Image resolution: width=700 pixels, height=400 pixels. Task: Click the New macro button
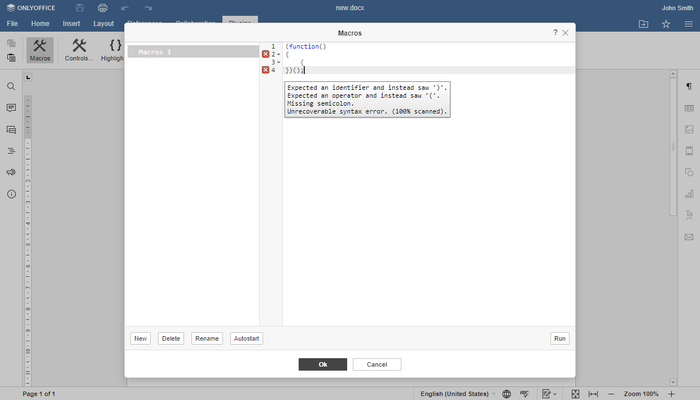click(x=140, y=338)
